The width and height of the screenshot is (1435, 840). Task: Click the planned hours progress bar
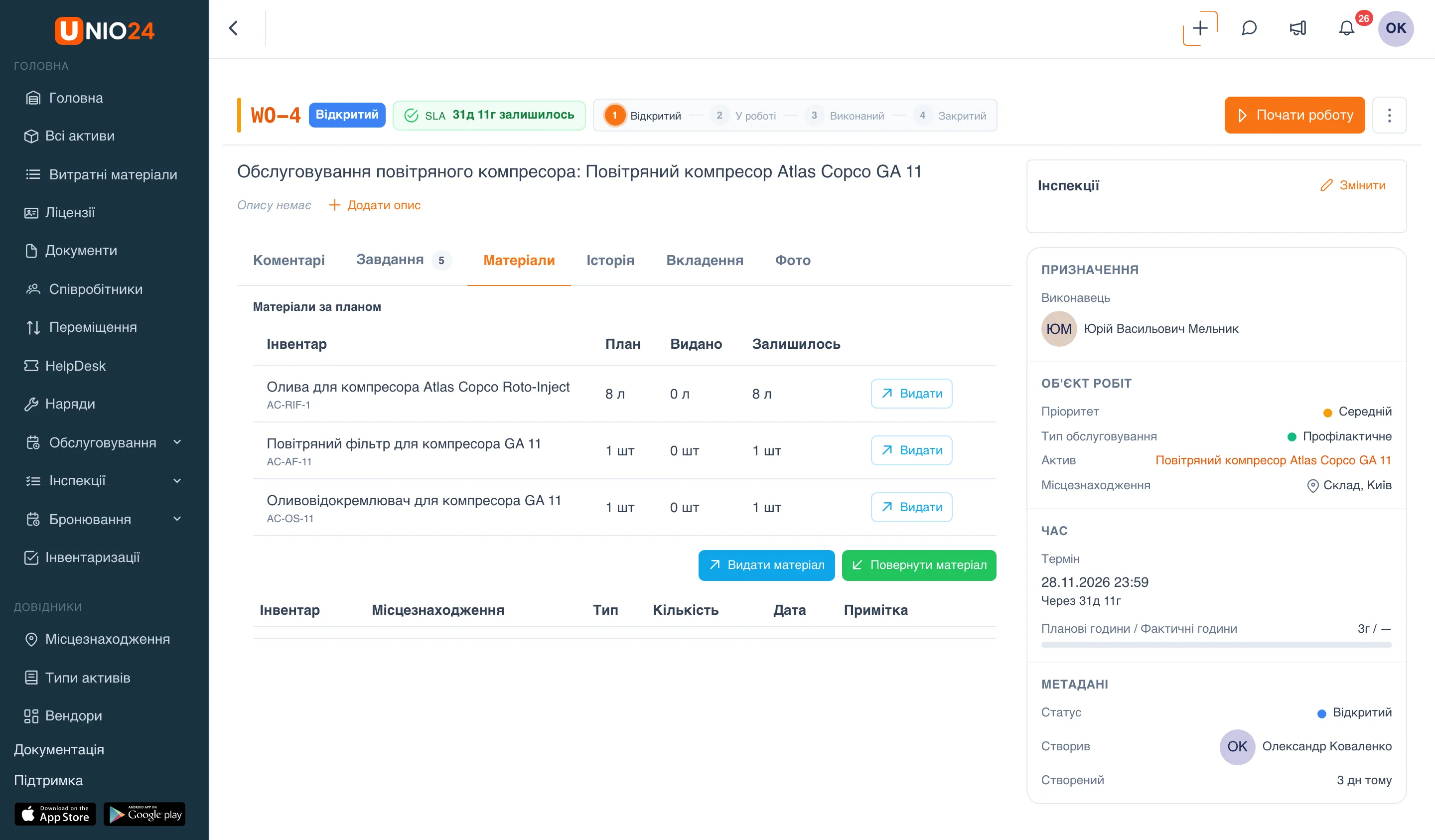[x=1216, y=645]
